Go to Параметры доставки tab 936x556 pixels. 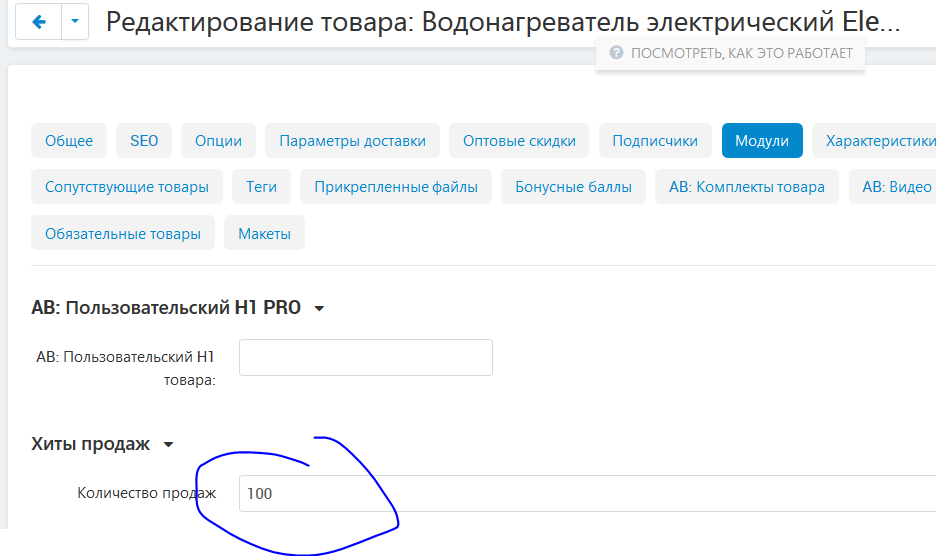(x=352, y=140)
